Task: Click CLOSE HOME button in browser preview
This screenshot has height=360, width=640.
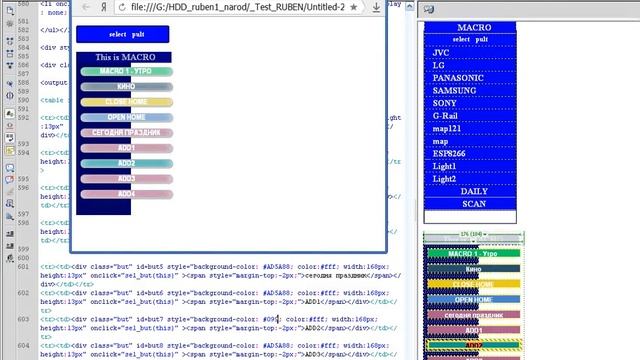Action: [127, 102]
